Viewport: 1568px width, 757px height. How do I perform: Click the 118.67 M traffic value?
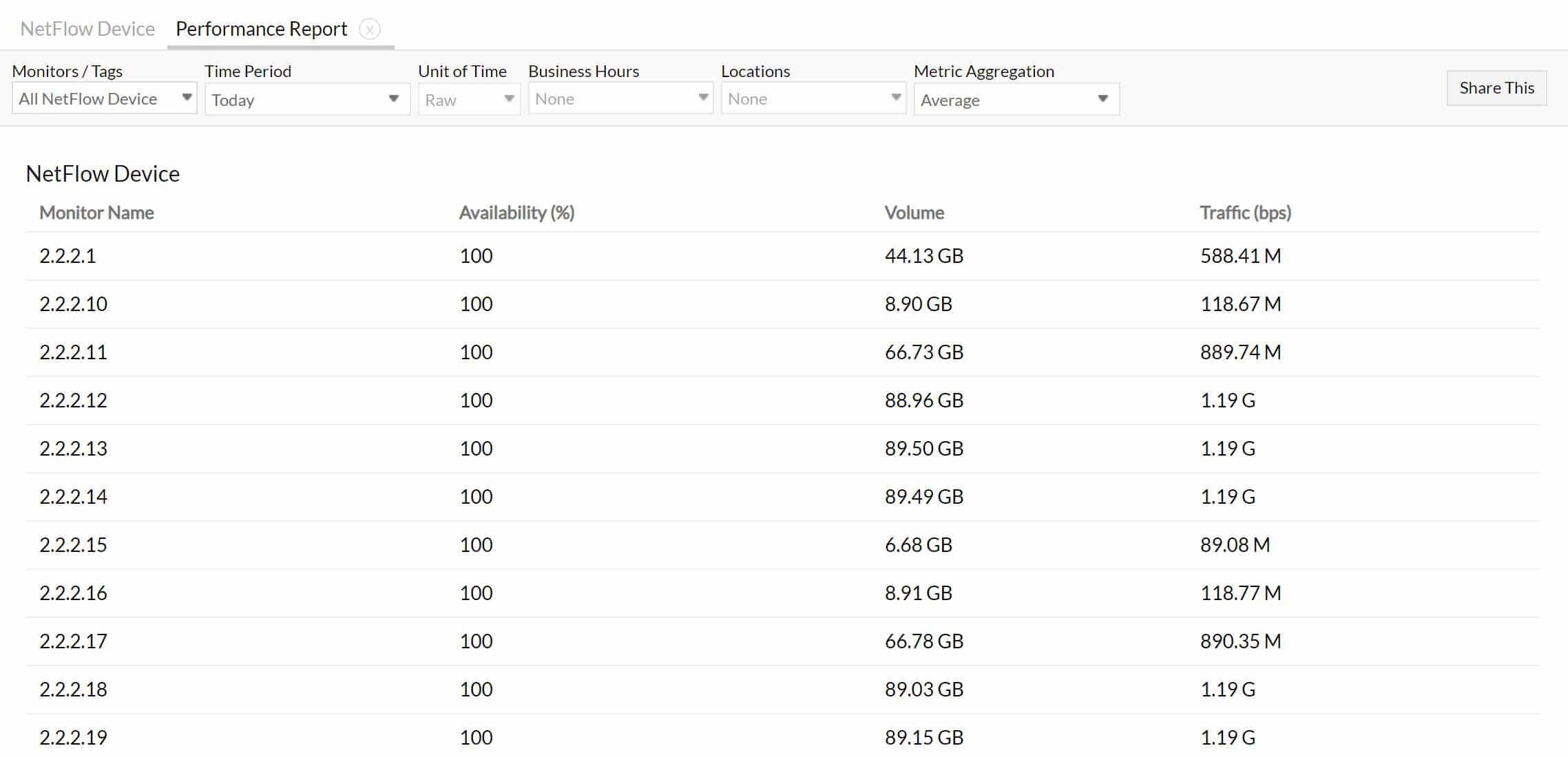[x=1241, y=304]
